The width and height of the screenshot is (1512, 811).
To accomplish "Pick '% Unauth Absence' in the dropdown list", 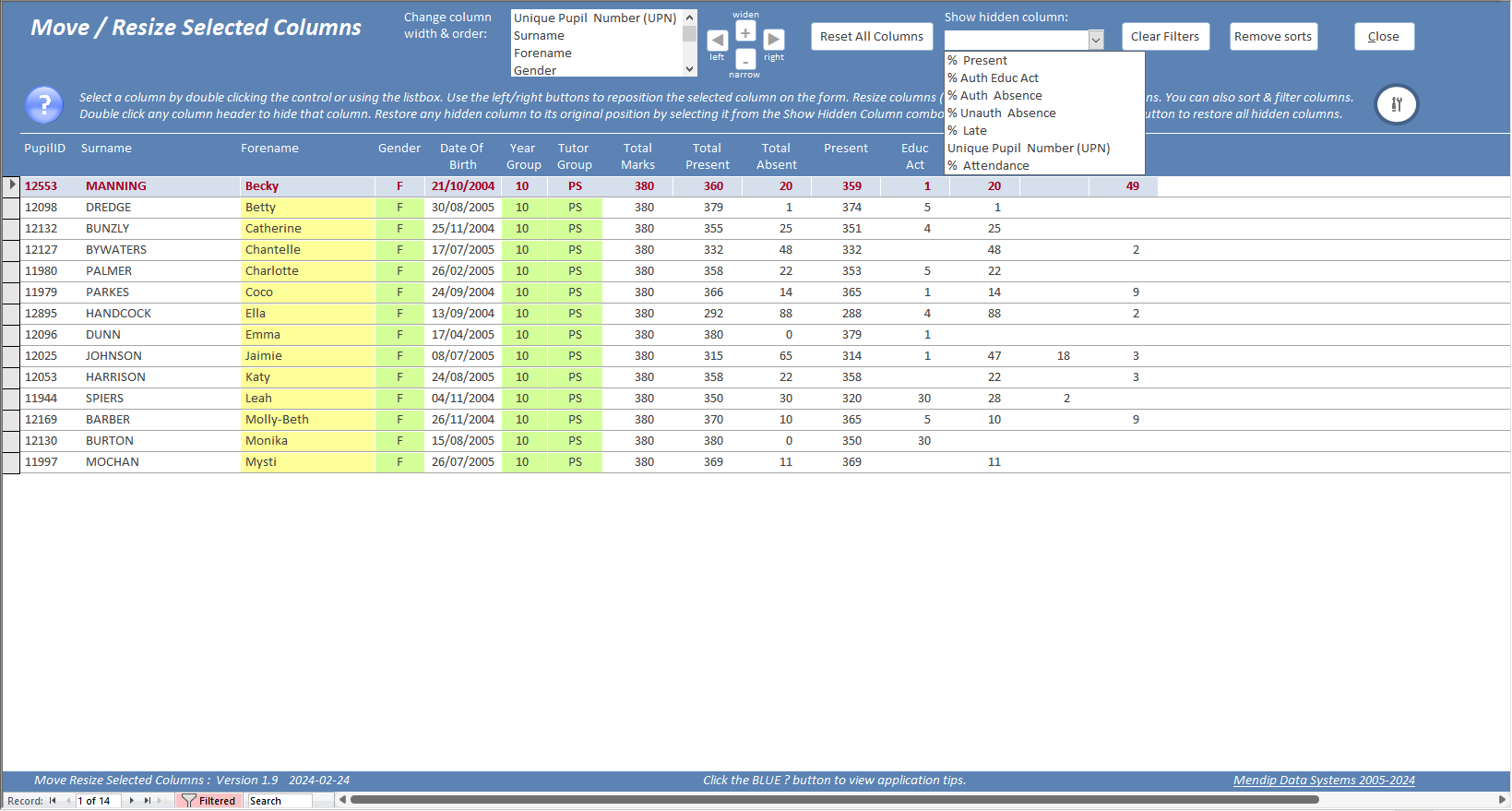I will pos(1044,113).
